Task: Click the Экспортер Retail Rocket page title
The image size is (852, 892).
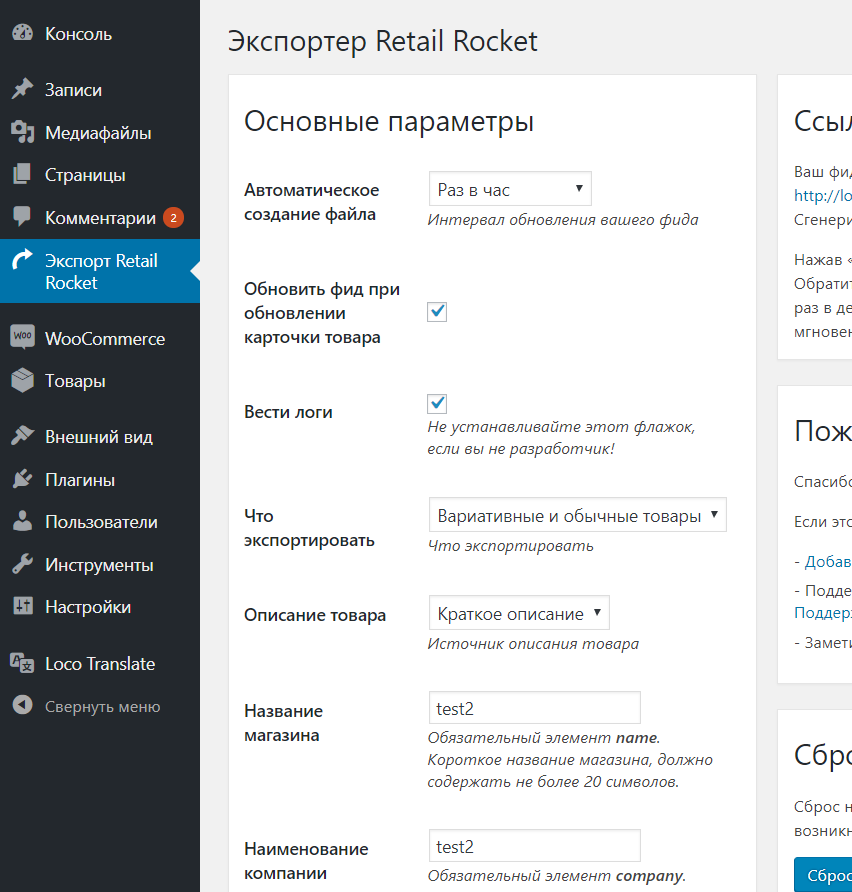Action: pyautogui.click(x=383, y=42)
